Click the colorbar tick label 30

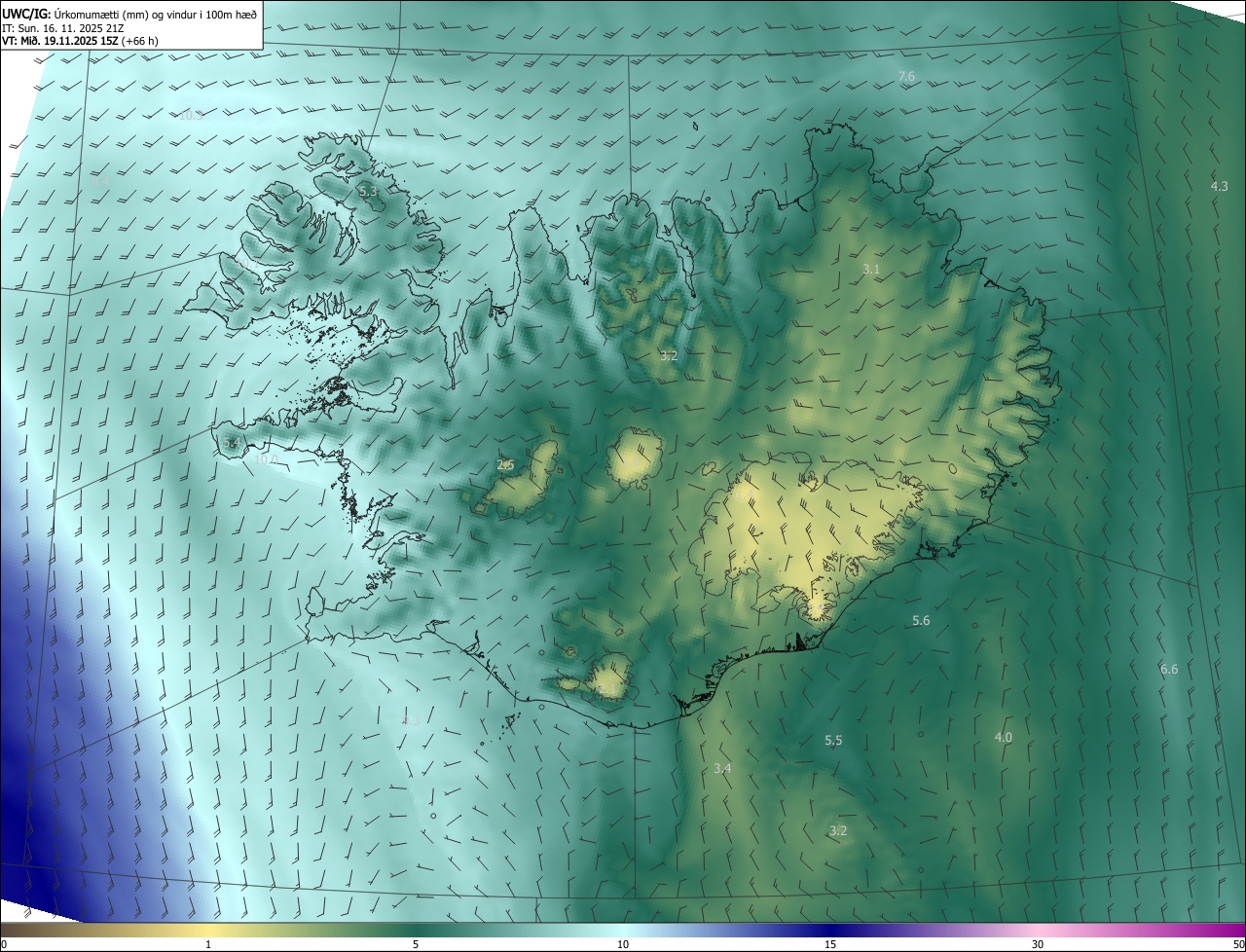(1038, 944)
